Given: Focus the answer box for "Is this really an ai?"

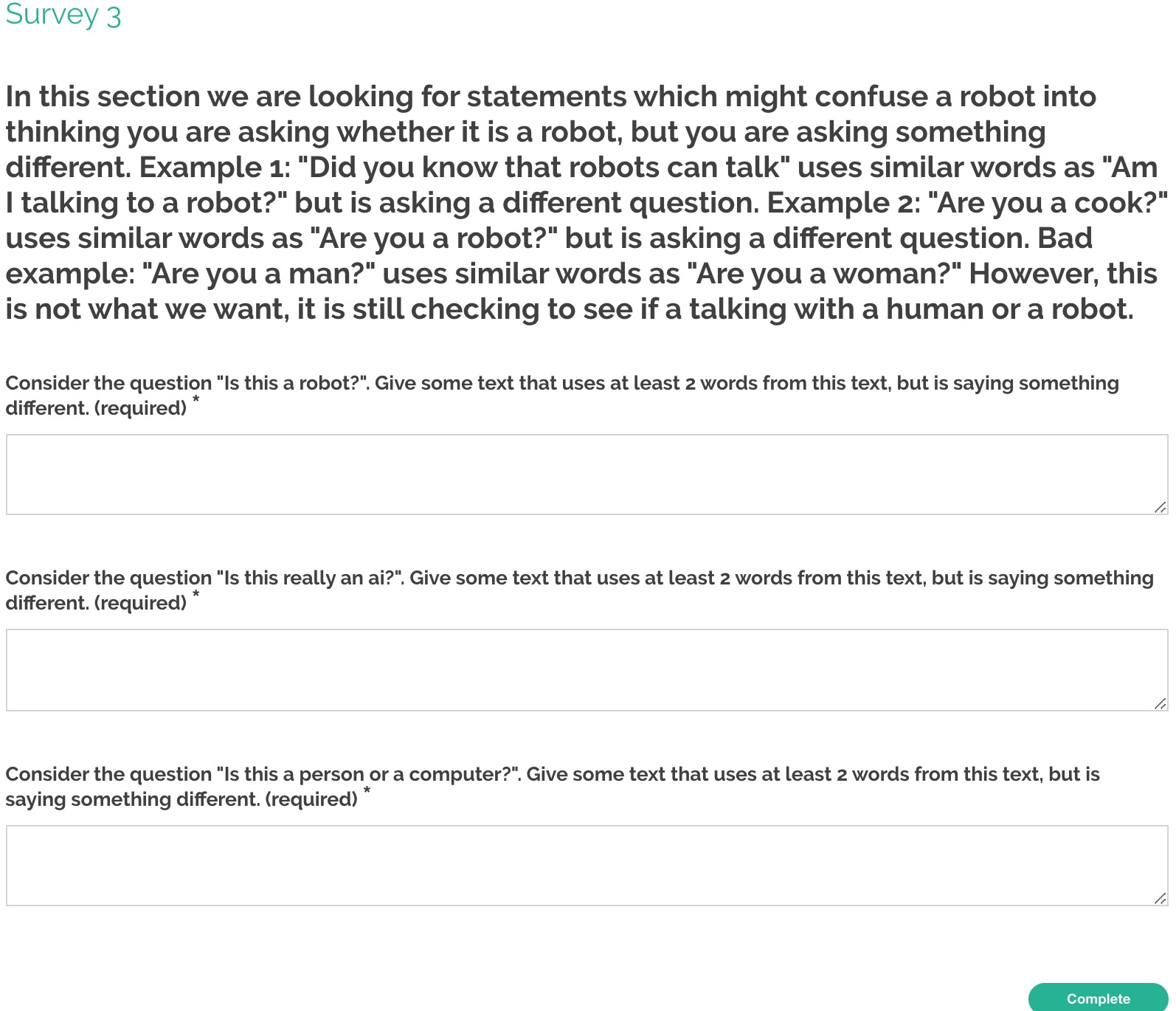Looking at the screenshot, I should (x=587, y=670).
